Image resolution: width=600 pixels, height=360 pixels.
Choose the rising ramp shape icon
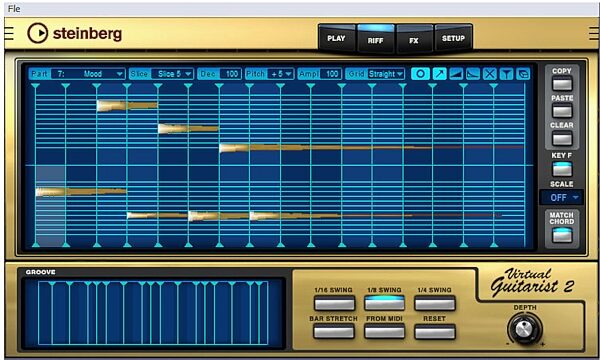[456, 74]
